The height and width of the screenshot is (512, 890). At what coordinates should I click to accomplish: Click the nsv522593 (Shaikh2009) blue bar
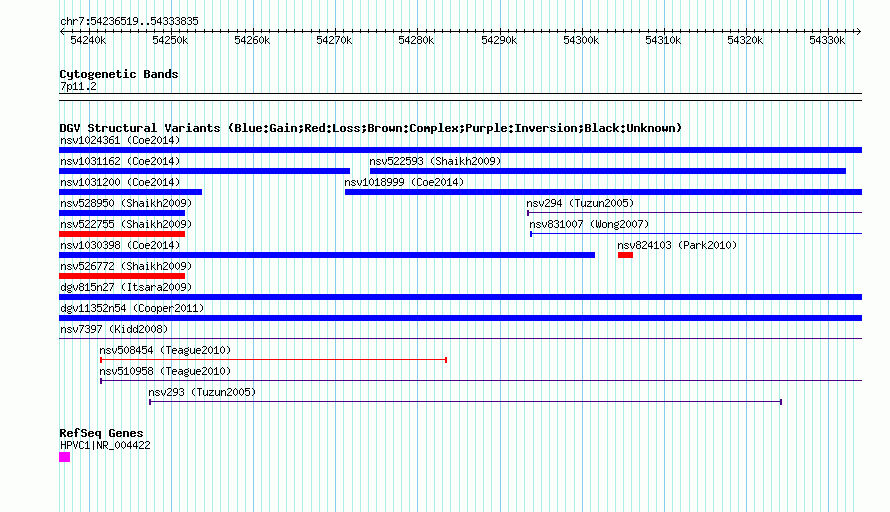pyautogui.click(x=608, y=171)
